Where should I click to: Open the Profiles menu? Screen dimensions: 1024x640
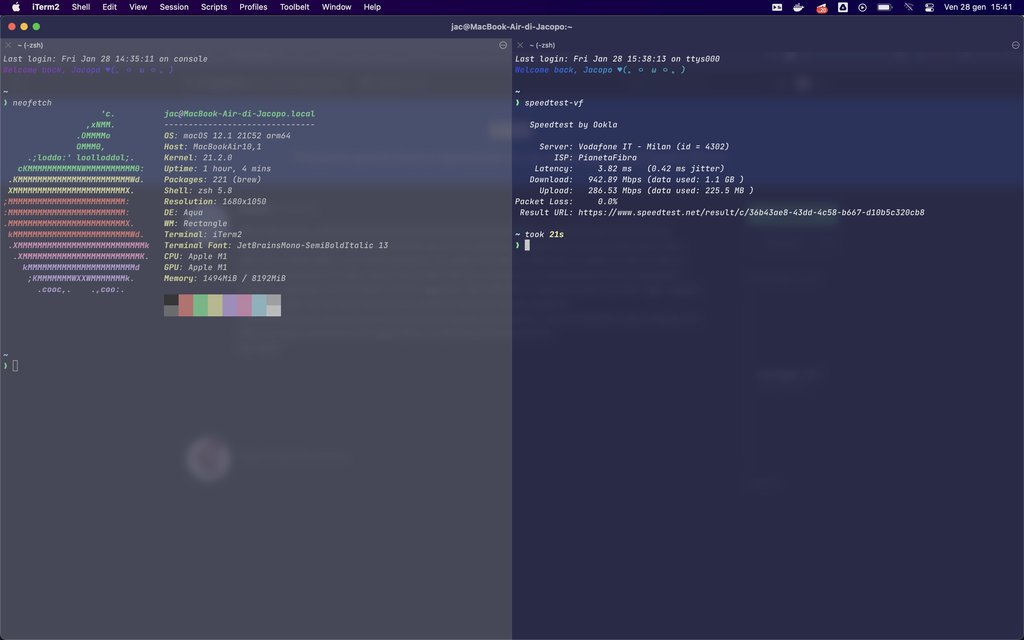tap(253, 7)
